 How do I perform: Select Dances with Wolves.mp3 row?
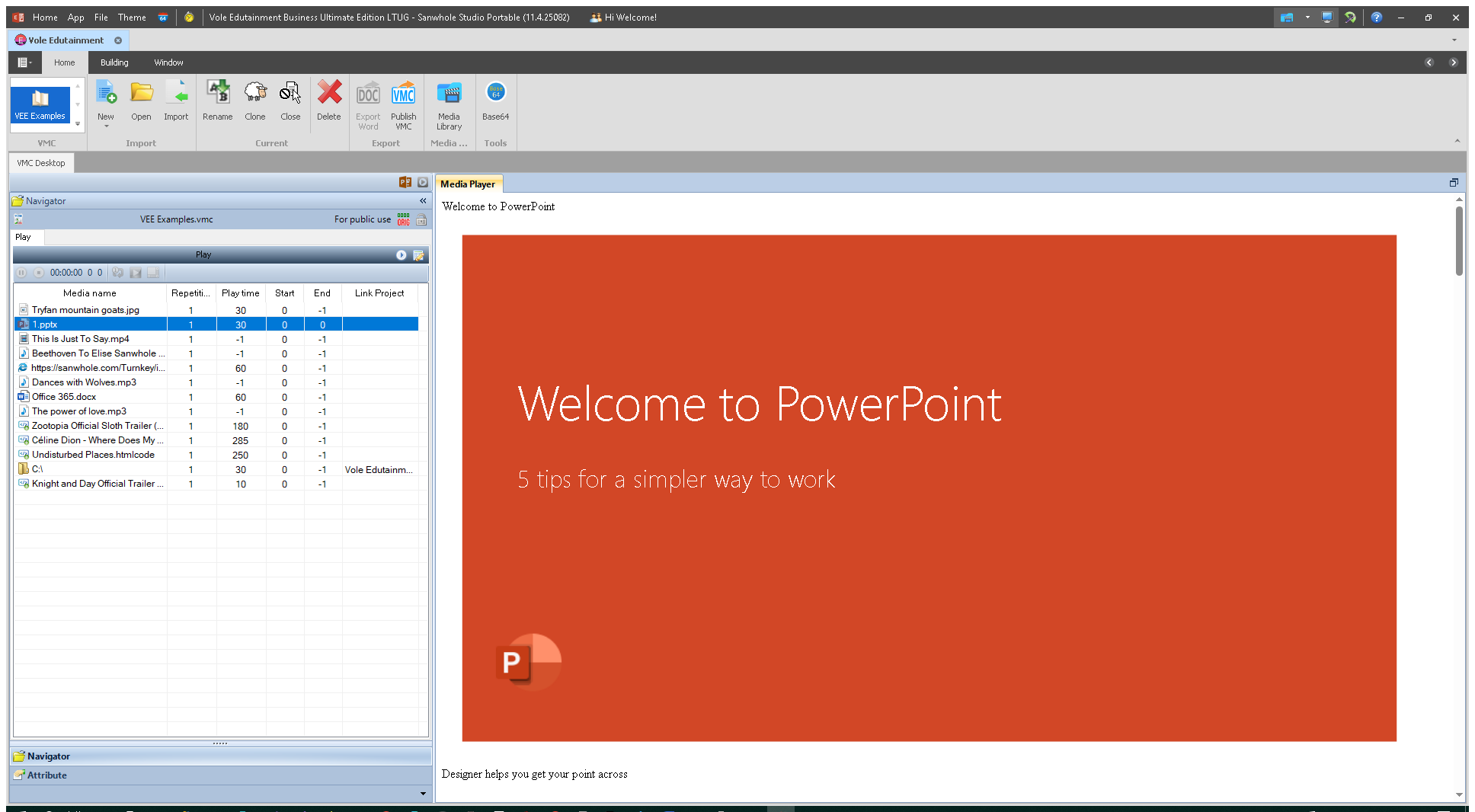coord(216,382)
